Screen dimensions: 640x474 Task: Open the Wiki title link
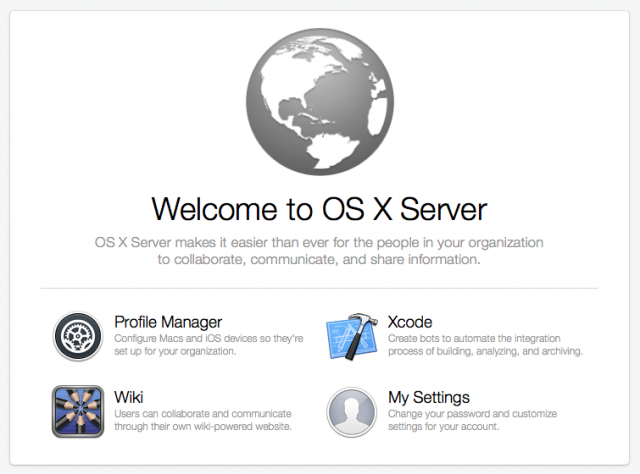(129, 397)
